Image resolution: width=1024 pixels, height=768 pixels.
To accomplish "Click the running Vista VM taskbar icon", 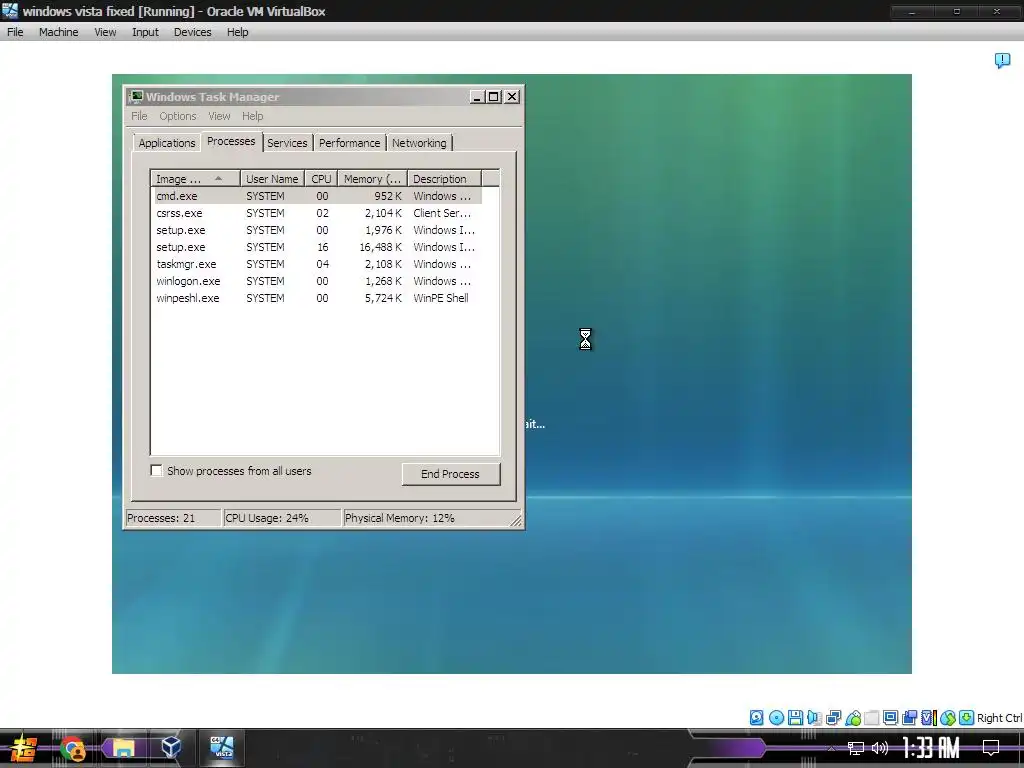I will tap(221, 747).
